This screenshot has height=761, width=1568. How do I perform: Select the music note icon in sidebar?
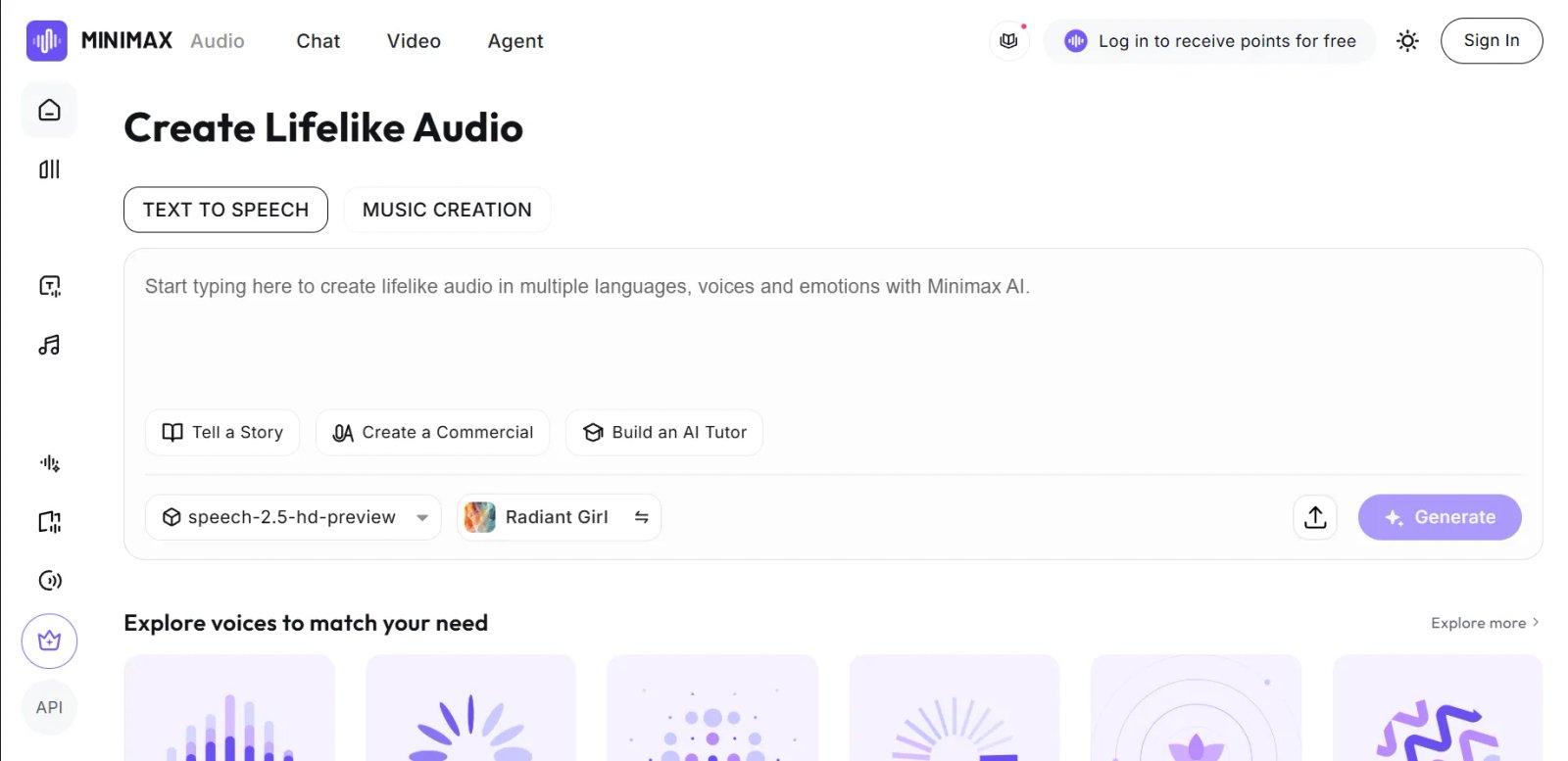point(49,345)
